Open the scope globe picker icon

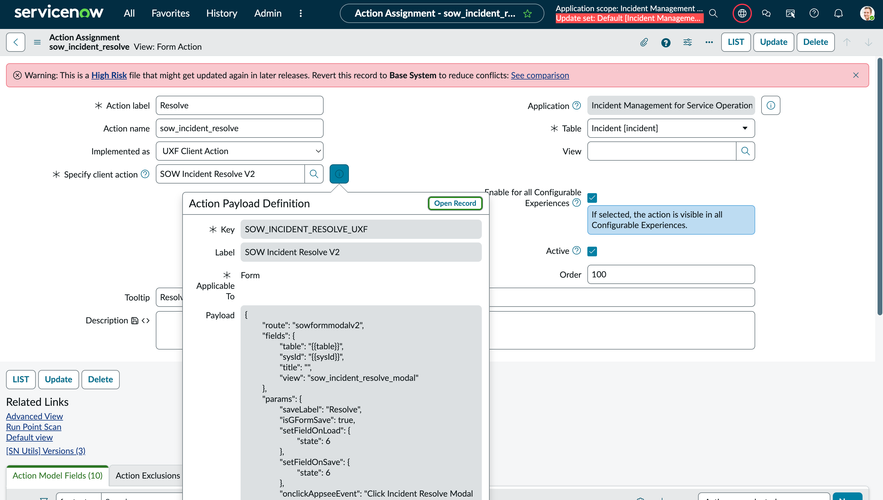click(742, 13)
